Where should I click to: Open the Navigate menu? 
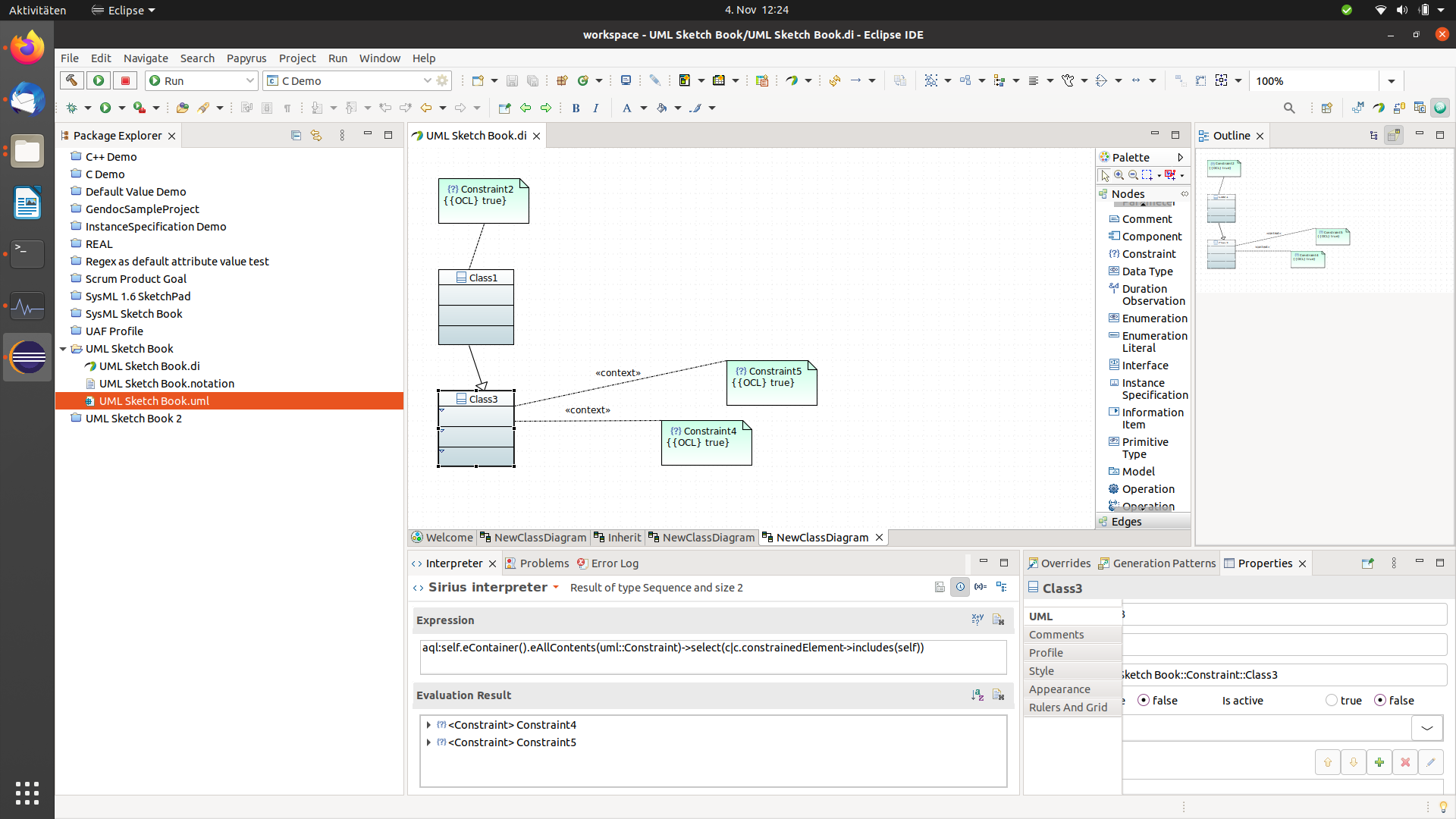point(146,58)
